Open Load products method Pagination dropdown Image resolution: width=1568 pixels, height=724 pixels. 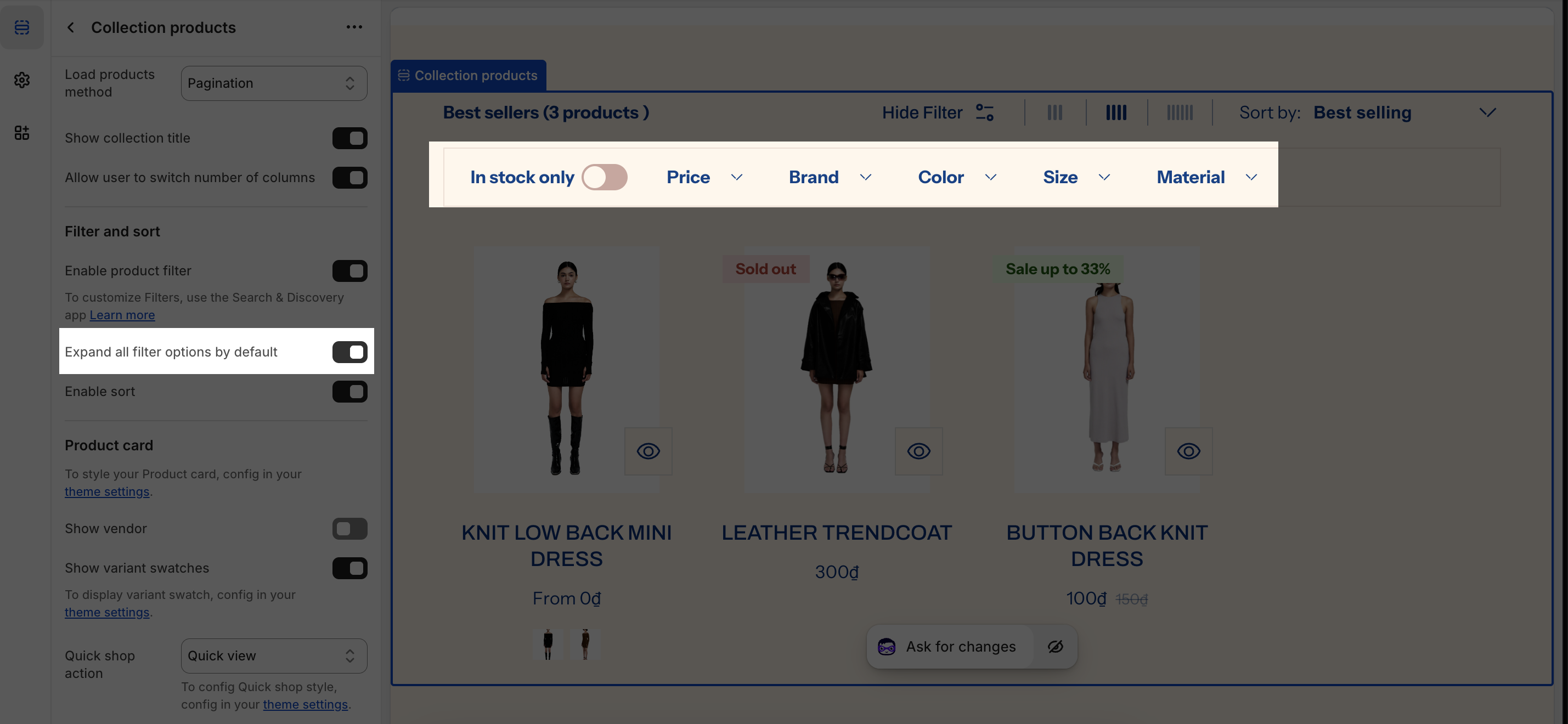coord(274,83)
